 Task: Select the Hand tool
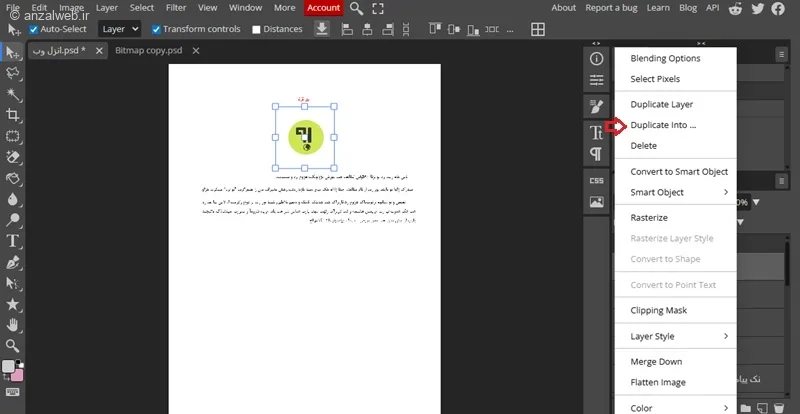point(13,325)
